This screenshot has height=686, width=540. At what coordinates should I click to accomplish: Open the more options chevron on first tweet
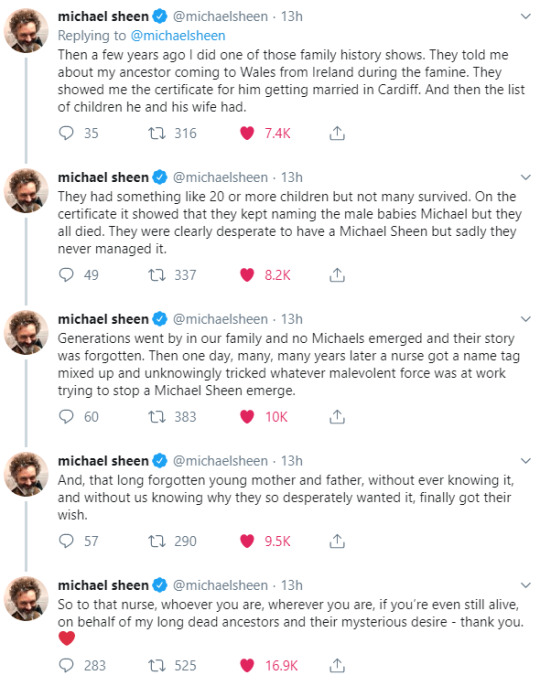tap(526, 17)
